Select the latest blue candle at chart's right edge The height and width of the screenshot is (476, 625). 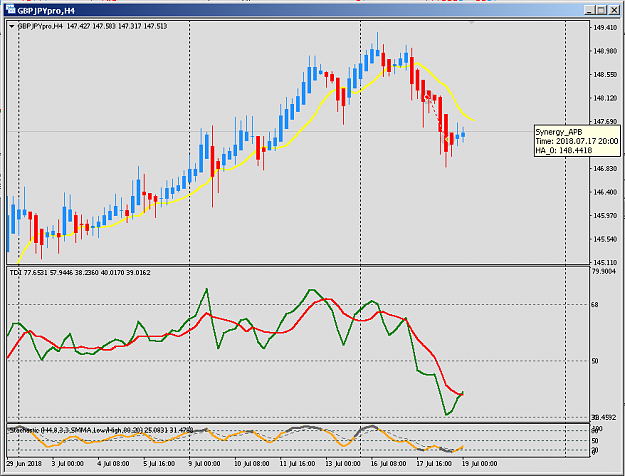tap(463, 135)
